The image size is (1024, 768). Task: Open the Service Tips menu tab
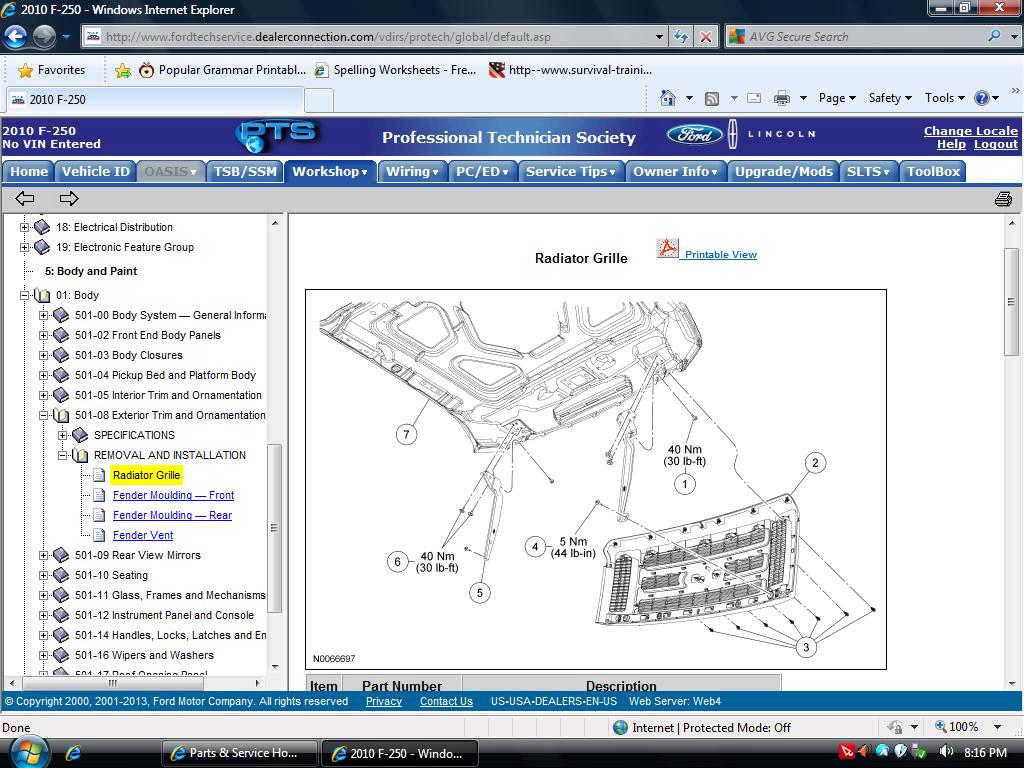tap(571, 172)
